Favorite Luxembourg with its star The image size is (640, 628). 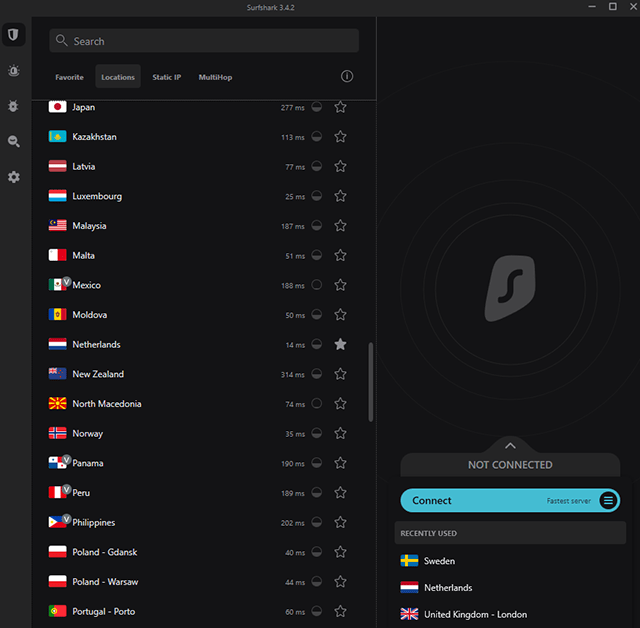tap(340, 196)
